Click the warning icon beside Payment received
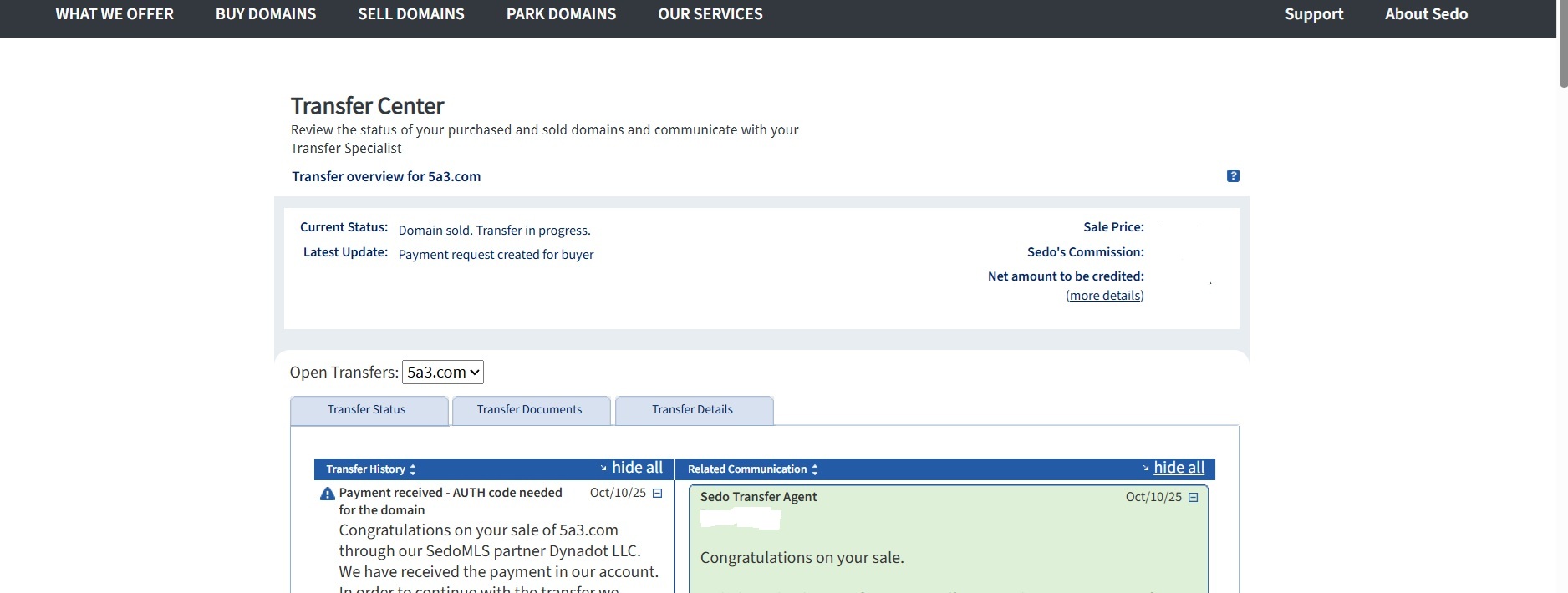 click(x=328, y=494)
